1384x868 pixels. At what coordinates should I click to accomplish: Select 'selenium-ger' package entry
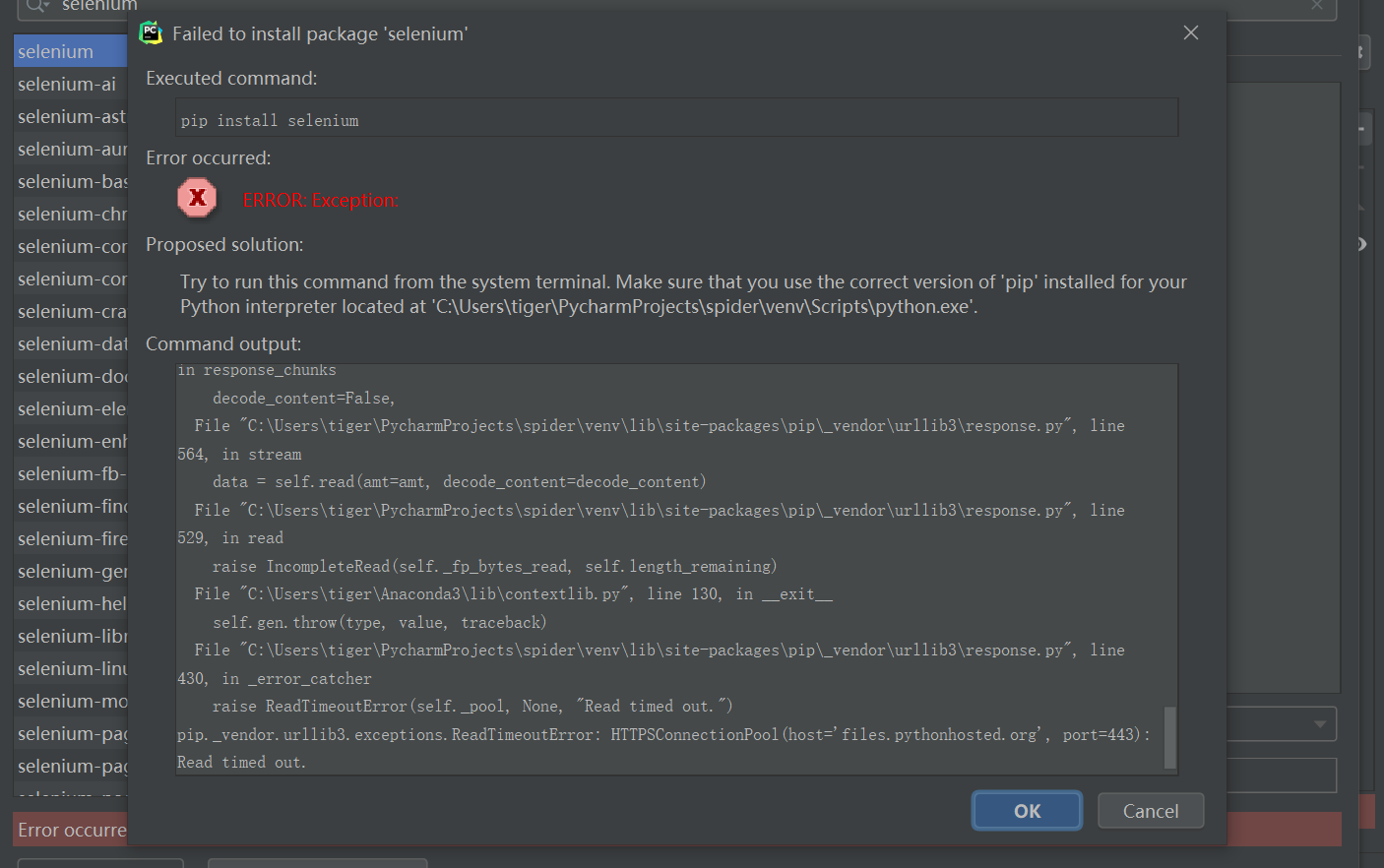pyautogui.click(x=70, y=571)
